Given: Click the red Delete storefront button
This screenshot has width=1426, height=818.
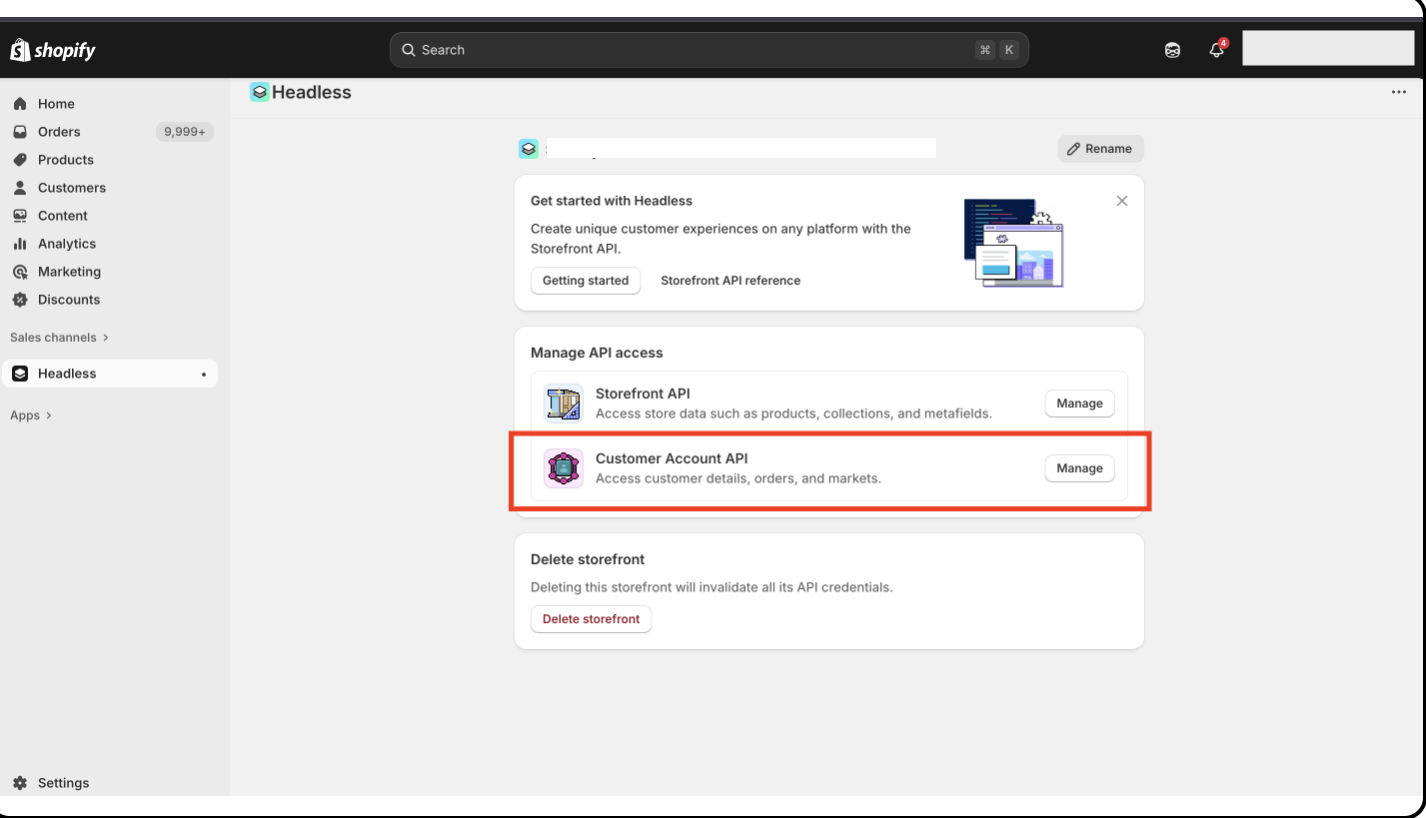Looking at the screenshot, I should pyautogui.click(x=591, y=619).
